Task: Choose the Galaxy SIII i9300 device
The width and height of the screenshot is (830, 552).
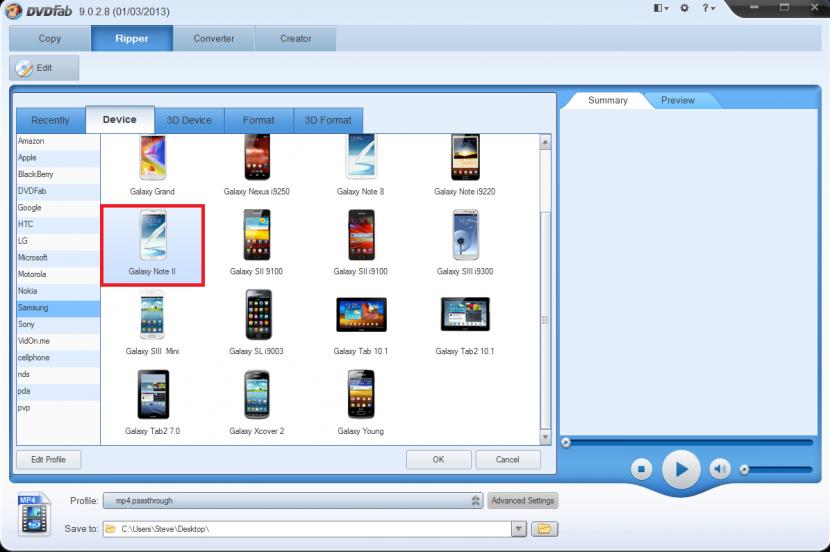Action: click(465, 236)
